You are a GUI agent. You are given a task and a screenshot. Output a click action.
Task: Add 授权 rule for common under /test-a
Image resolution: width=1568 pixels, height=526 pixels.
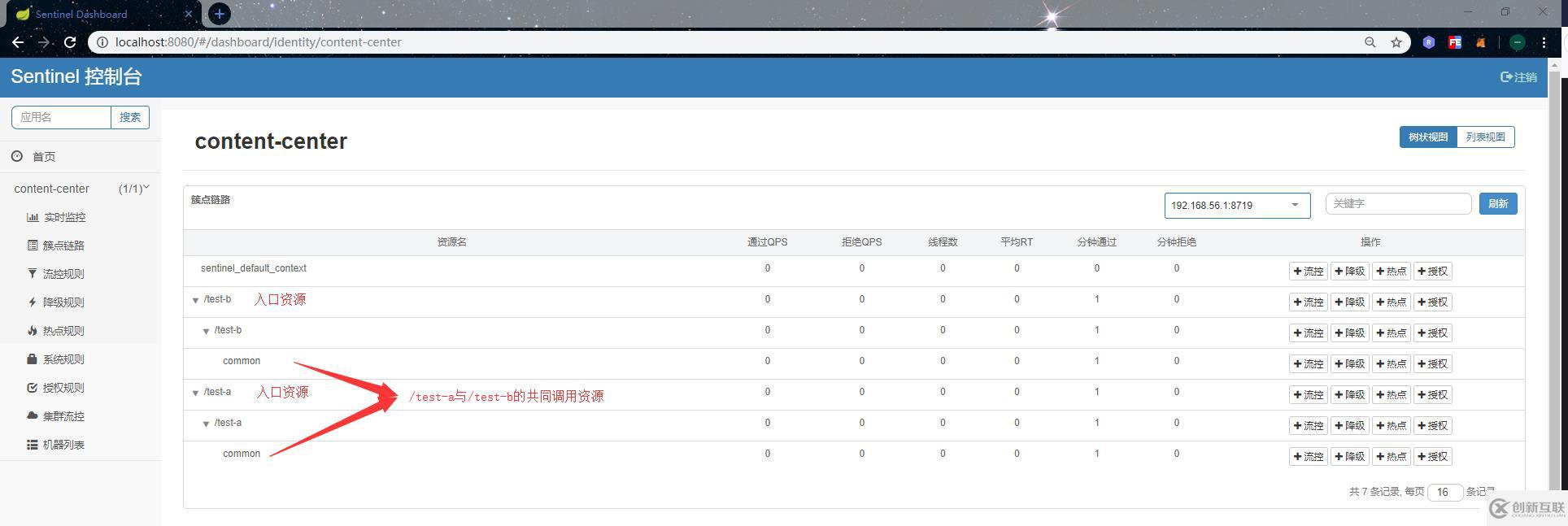pyautogui.click(x=1433, y=457)
